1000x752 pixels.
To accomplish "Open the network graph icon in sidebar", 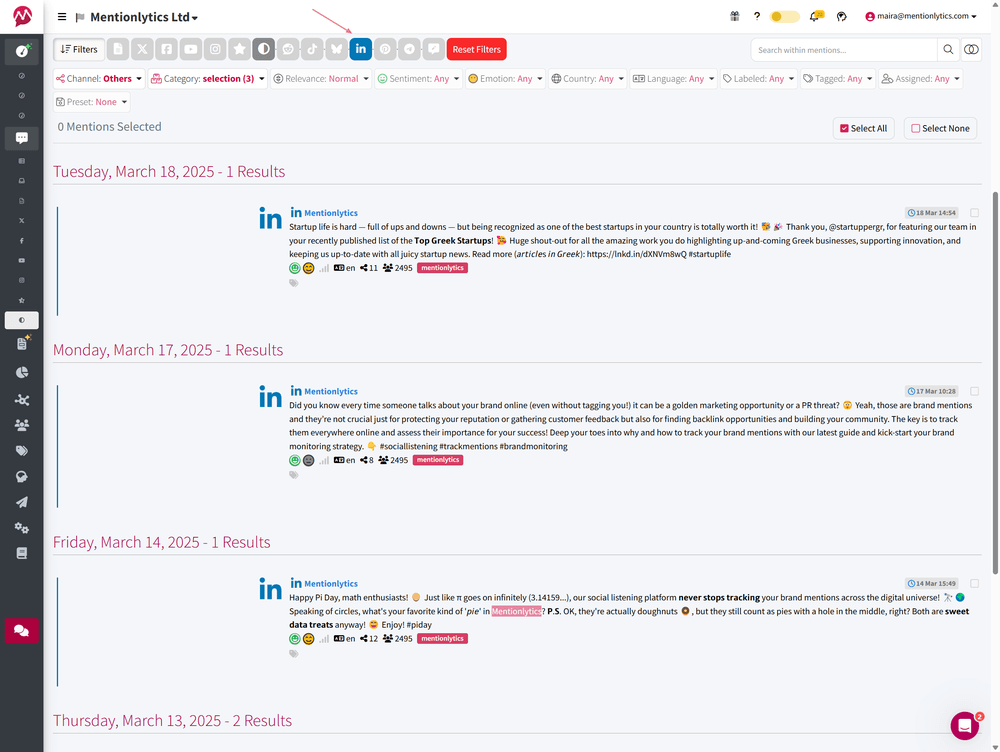I will [22, 400].
